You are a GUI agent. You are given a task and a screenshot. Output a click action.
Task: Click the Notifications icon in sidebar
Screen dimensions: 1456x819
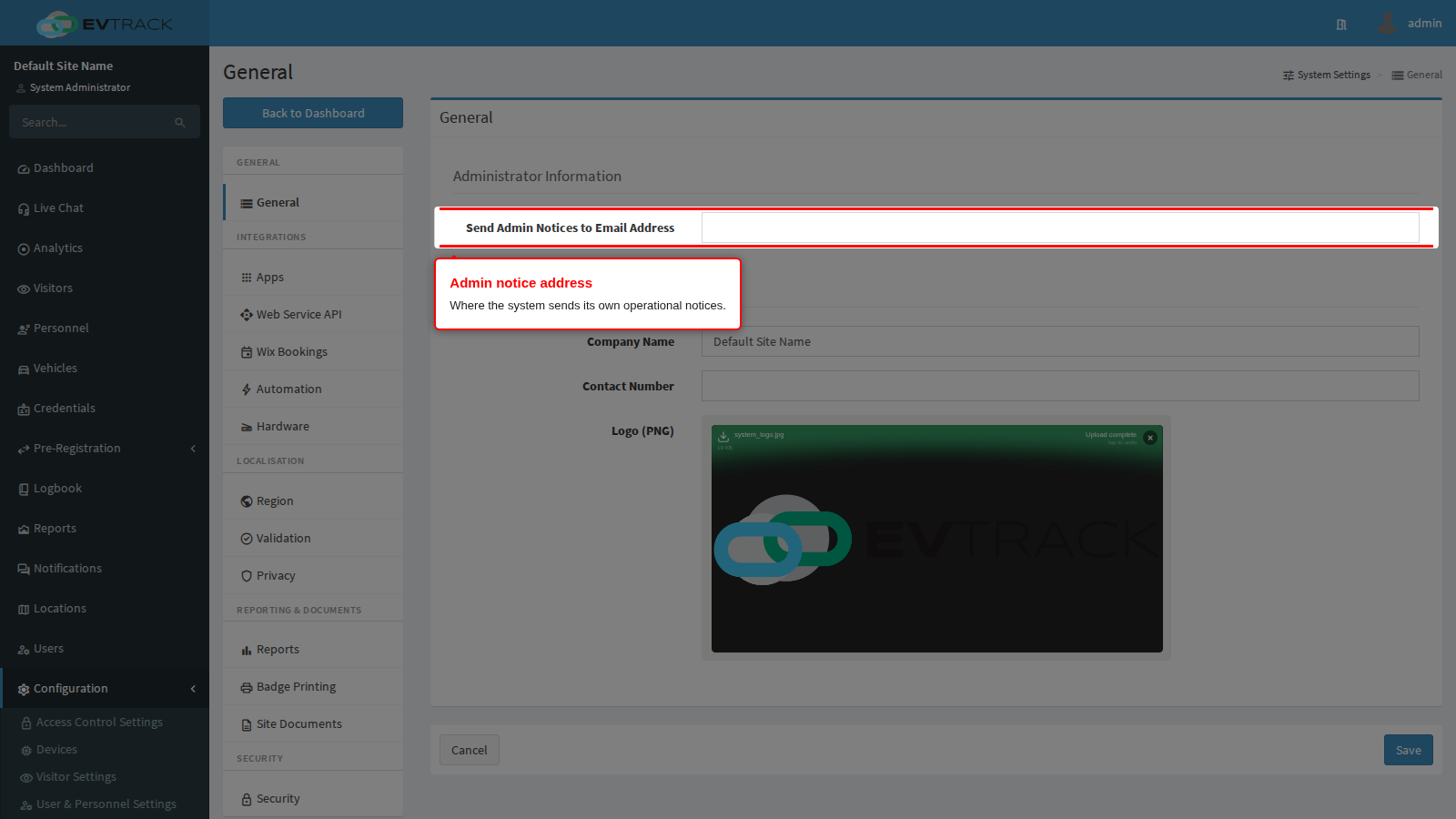point(24,570)
